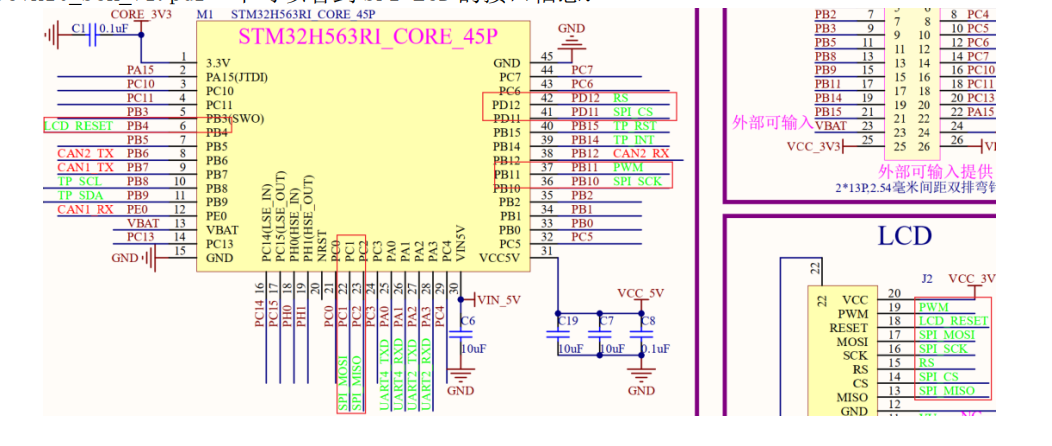
Task: Click the PB3(SWO) pin name
Action: [x=235, y=119]
